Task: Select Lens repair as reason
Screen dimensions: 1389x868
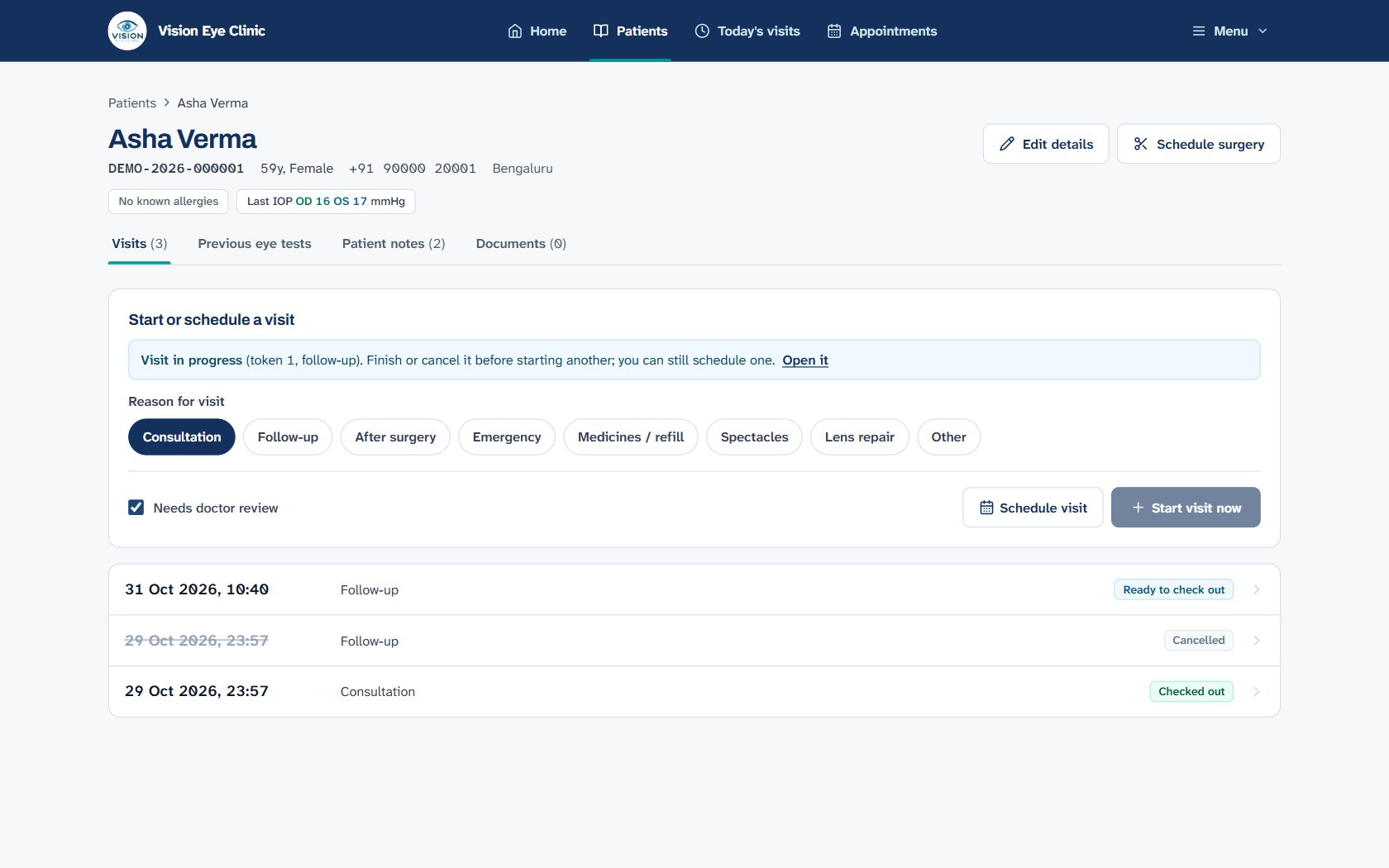Action: point(860,436)
